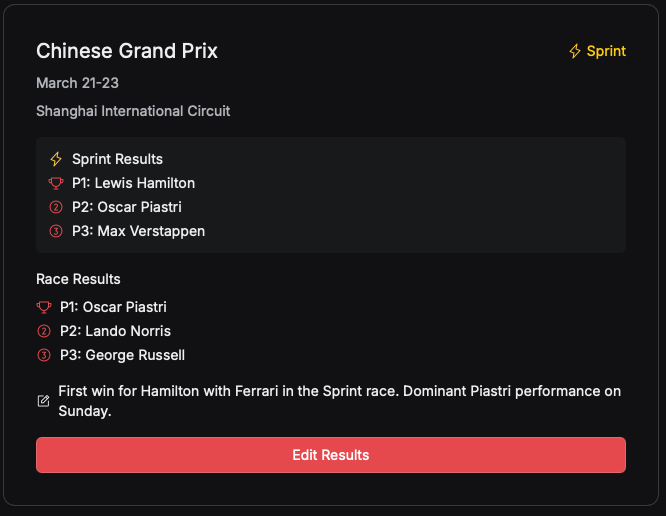Click the Edit Results button
This screenshot has width=666, height=516.
tap(330, 455)
